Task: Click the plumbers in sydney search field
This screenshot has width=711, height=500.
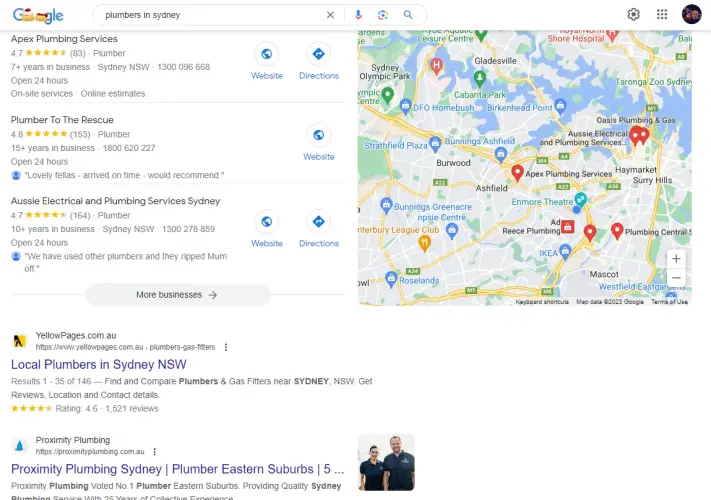Action: click(211, 15)
